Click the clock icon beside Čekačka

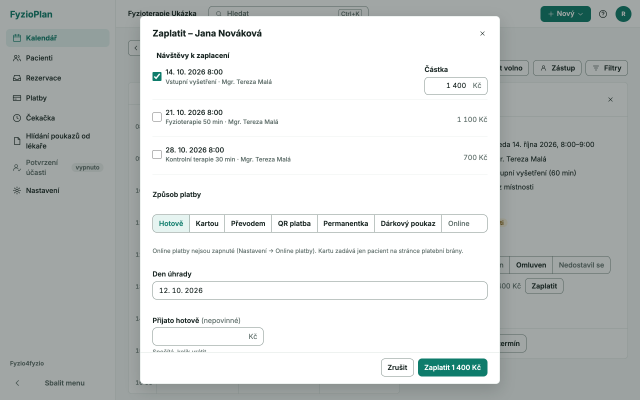pyautogui.click(x=17, y=118)
